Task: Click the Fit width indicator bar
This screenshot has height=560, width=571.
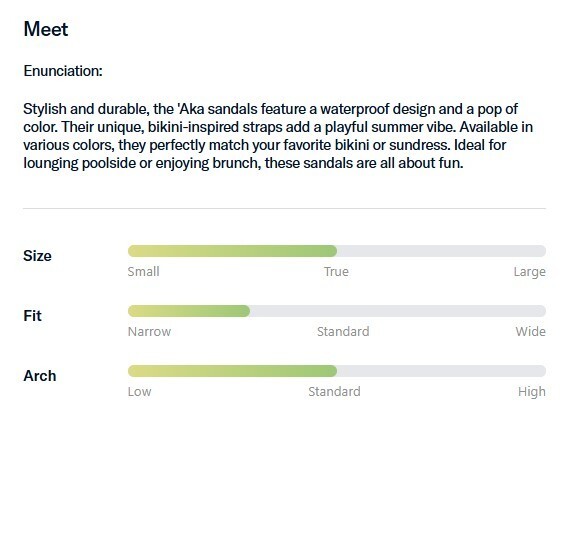Action: (x=337, y=311)
